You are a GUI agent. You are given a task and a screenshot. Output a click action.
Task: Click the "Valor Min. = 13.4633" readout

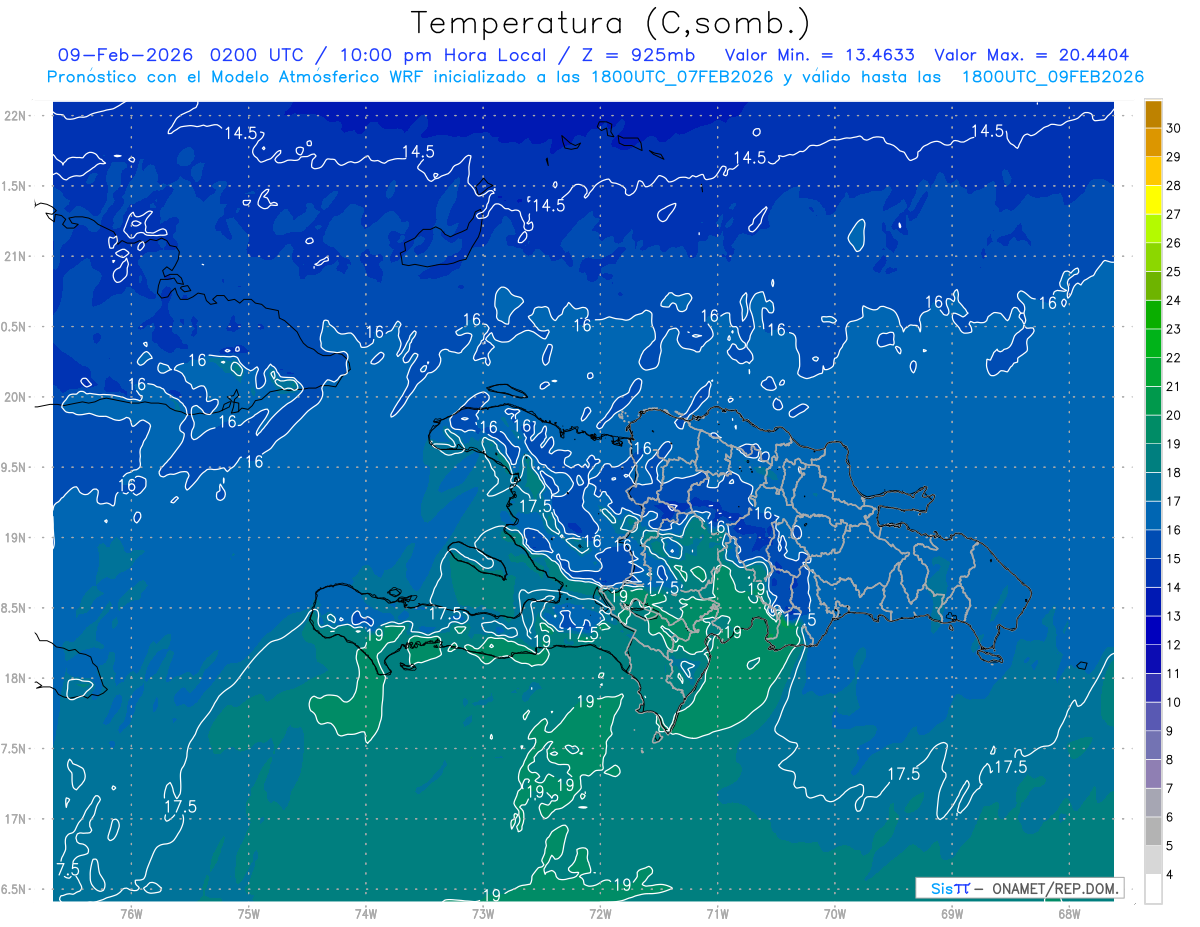coord(819,55)
